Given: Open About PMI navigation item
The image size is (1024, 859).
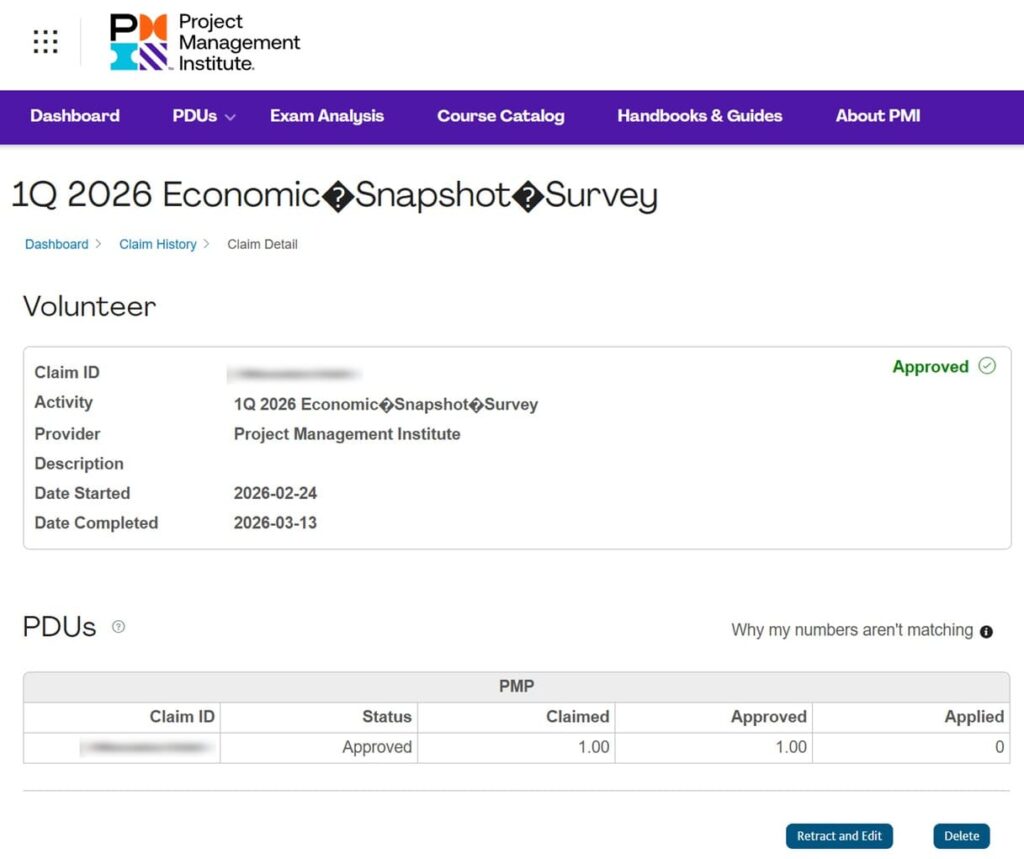Looking at the screenshot, I should tap(877, 116).
